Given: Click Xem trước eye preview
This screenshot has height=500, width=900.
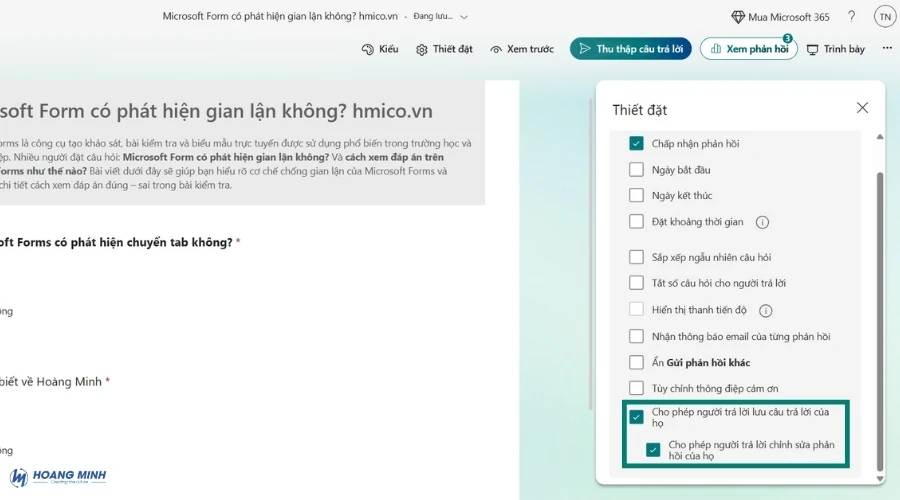Looking at the screenshot, I should coord(522,49).
